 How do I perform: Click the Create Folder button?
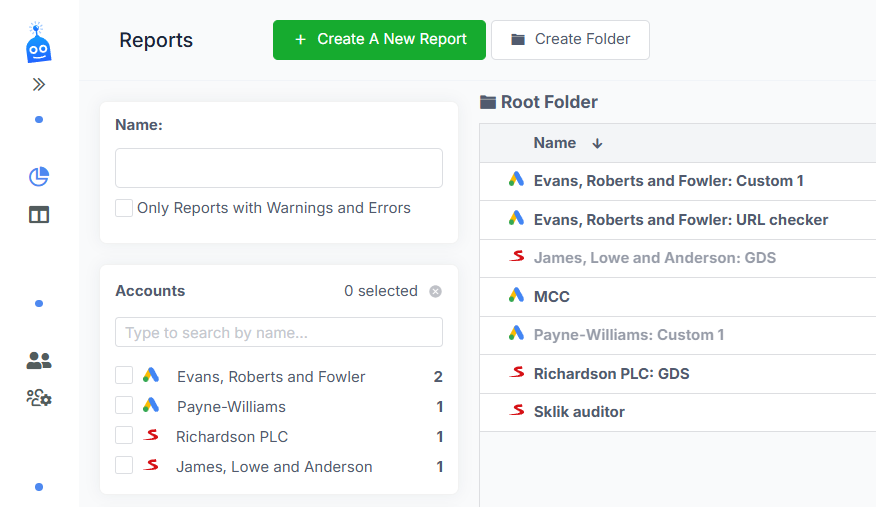[570, 40]
